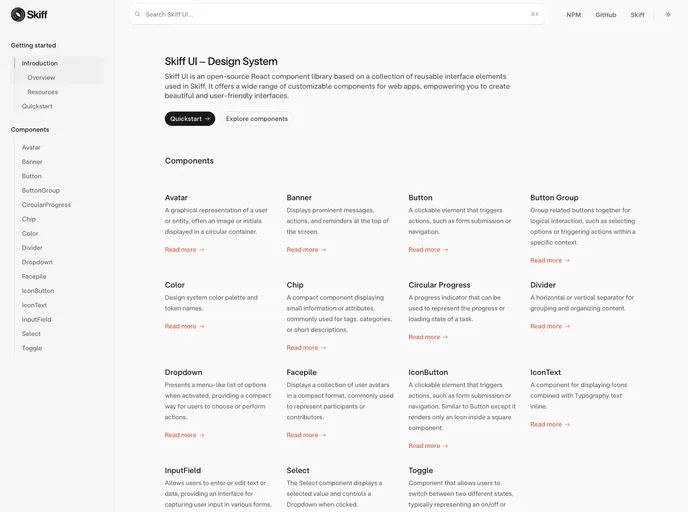
Task: Click Read more arrow under Chip
Action: [307, 348]
